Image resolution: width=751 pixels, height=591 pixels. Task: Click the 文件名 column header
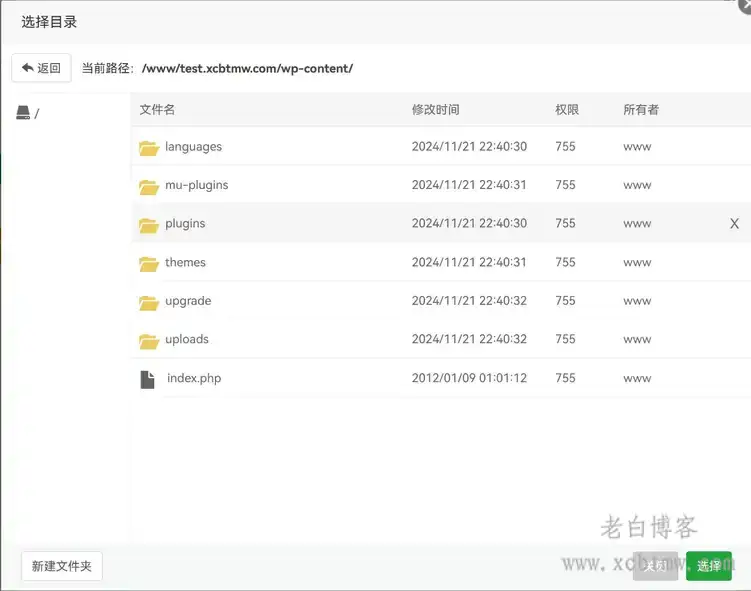coord(157,110)
